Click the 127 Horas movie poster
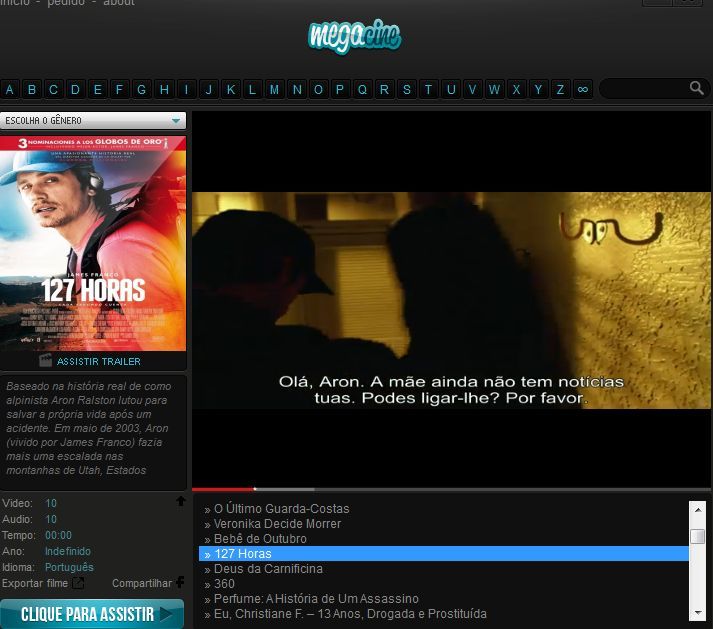Image resolution: width=713 pixels, height=629 pixels. [x=93, y=243]
